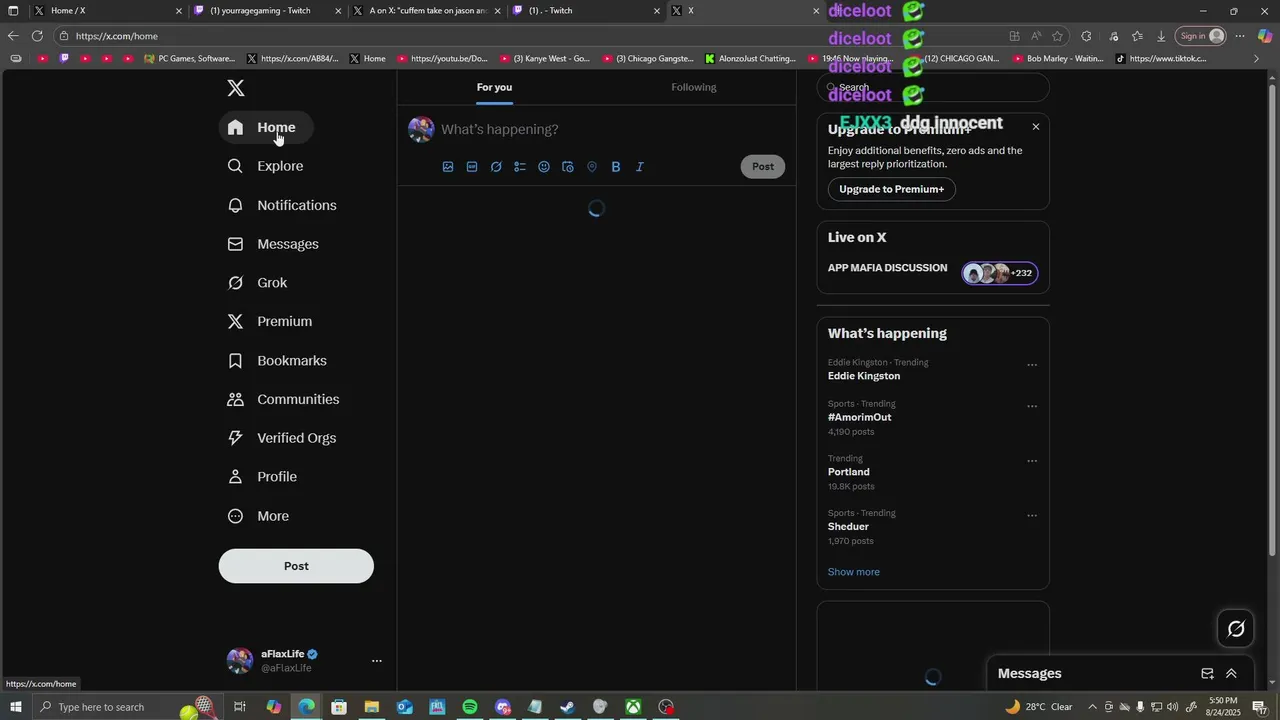1280x720 pixels.
Task: View Bookmarks in the sidebar
Action: [278, 360]
